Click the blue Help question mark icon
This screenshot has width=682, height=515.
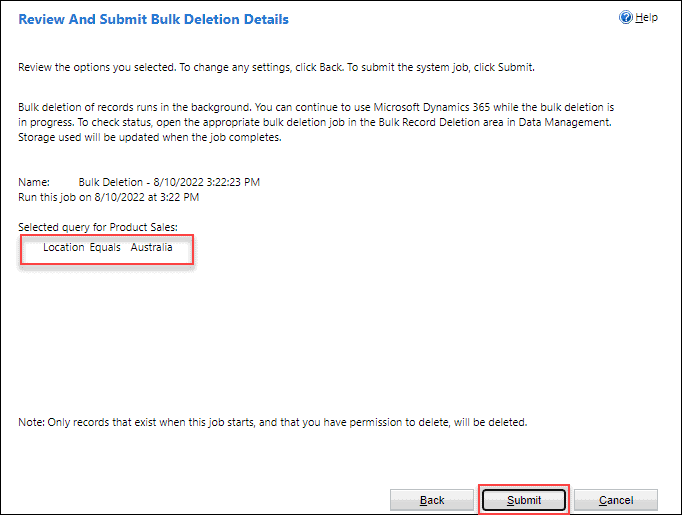[625, 17]
